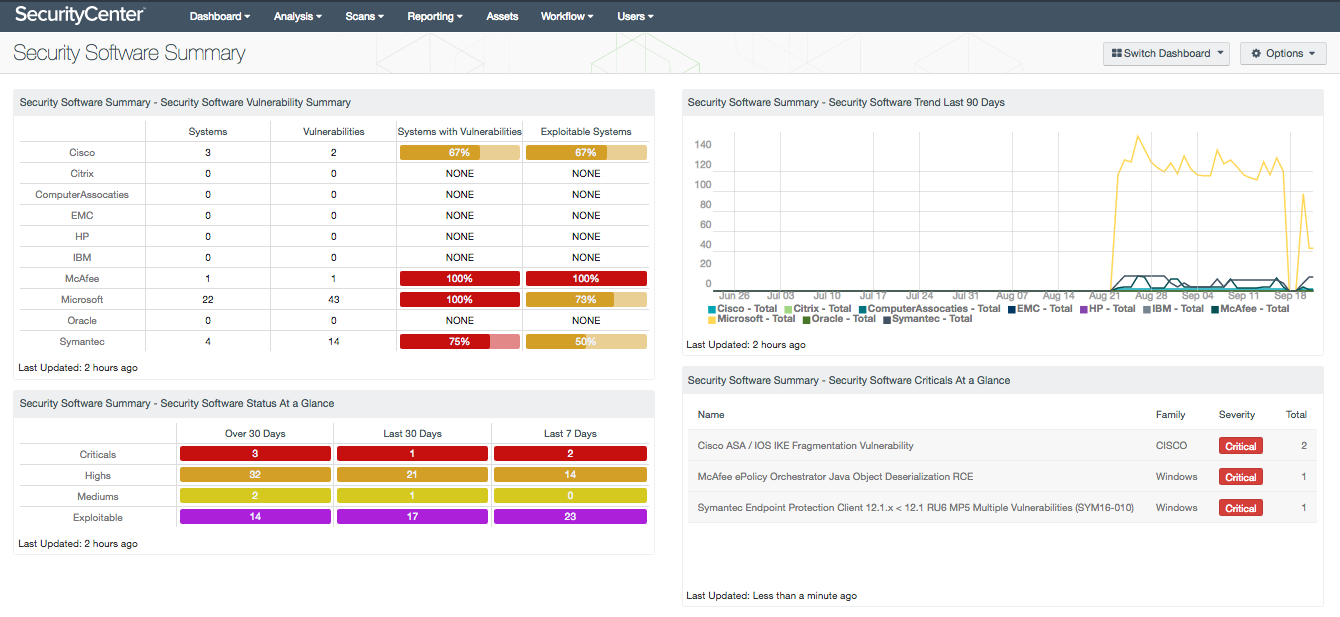Click the Family column header
The height and width of the screenshot is (617, 1340).
pos(1170,414)
